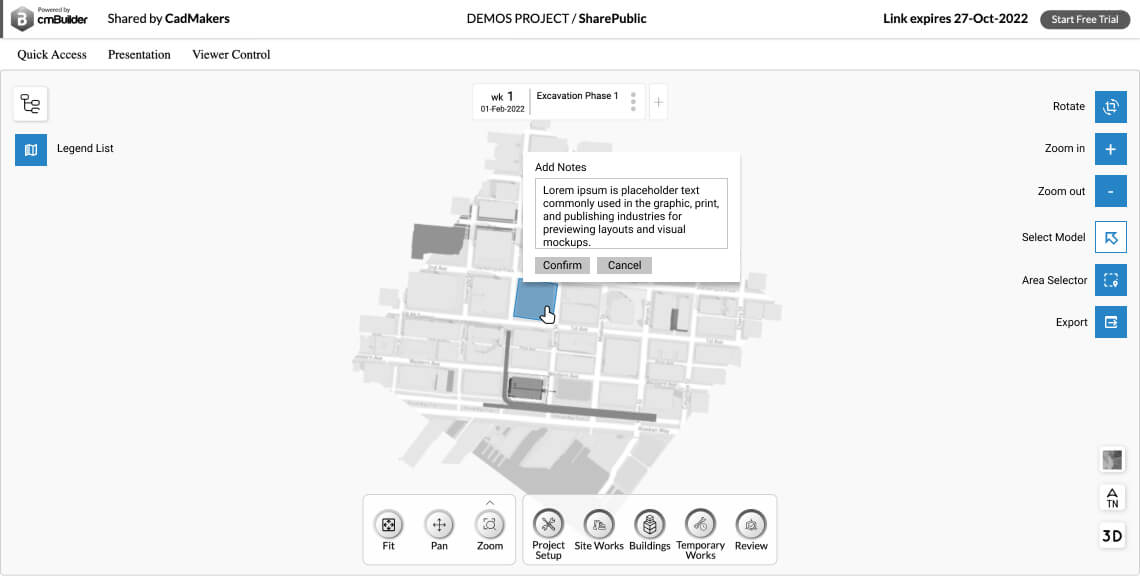Screen dimensions: 1140x576
Task: Click the Zoom in plus button
Action: tap(1110, 148)
